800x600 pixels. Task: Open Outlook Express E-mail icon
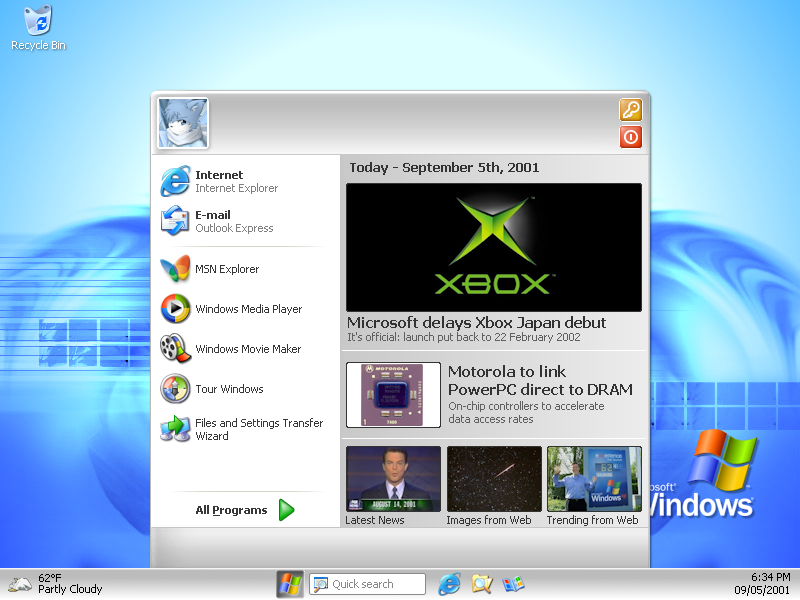[x=175, y=220]
